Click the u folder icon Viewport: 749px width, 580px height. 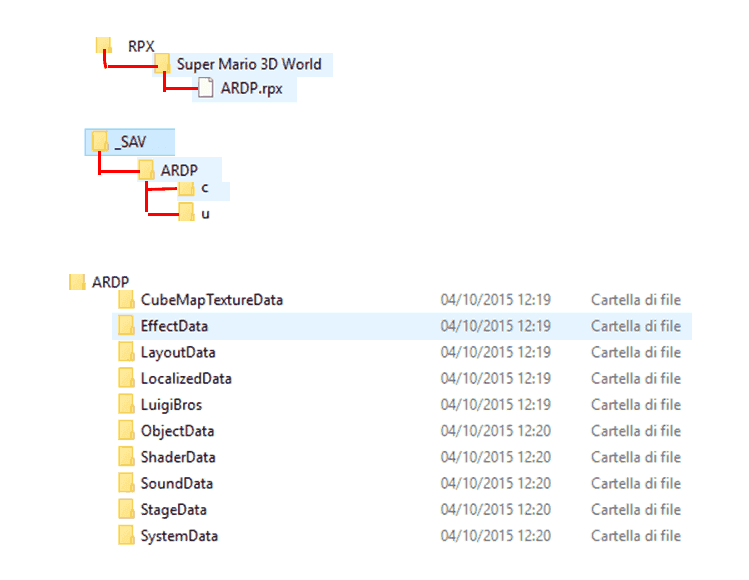(x=186, y=212)
